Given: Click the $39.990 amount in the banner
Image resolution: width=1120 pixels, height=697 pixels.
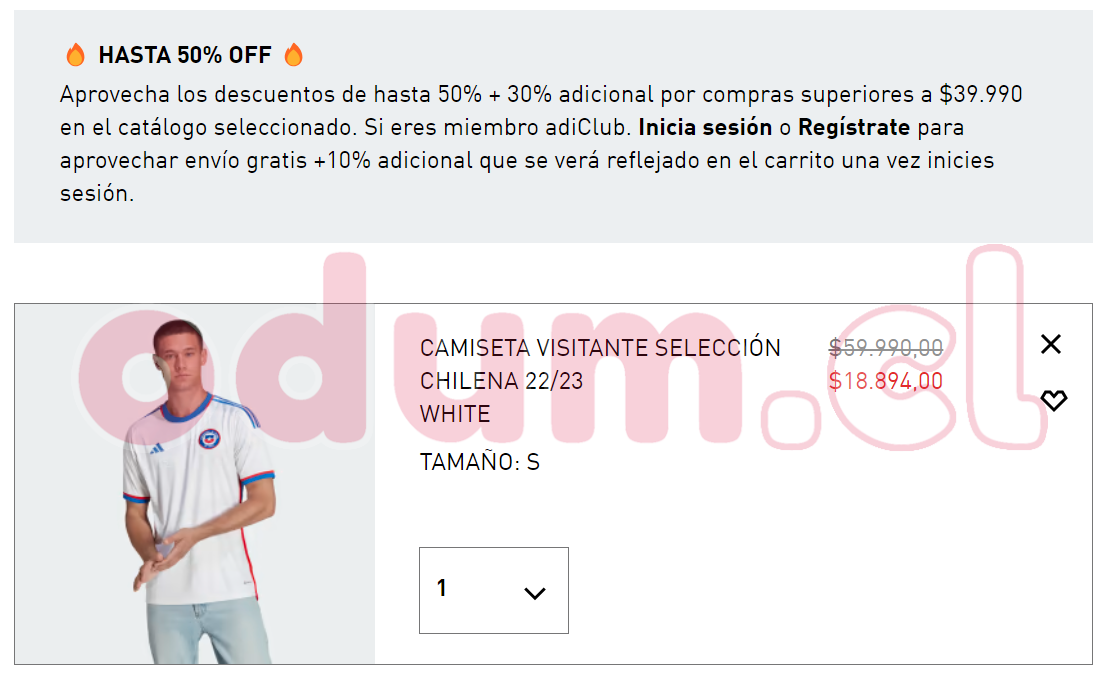Looking at the screenshot, I should pos(981,94).
